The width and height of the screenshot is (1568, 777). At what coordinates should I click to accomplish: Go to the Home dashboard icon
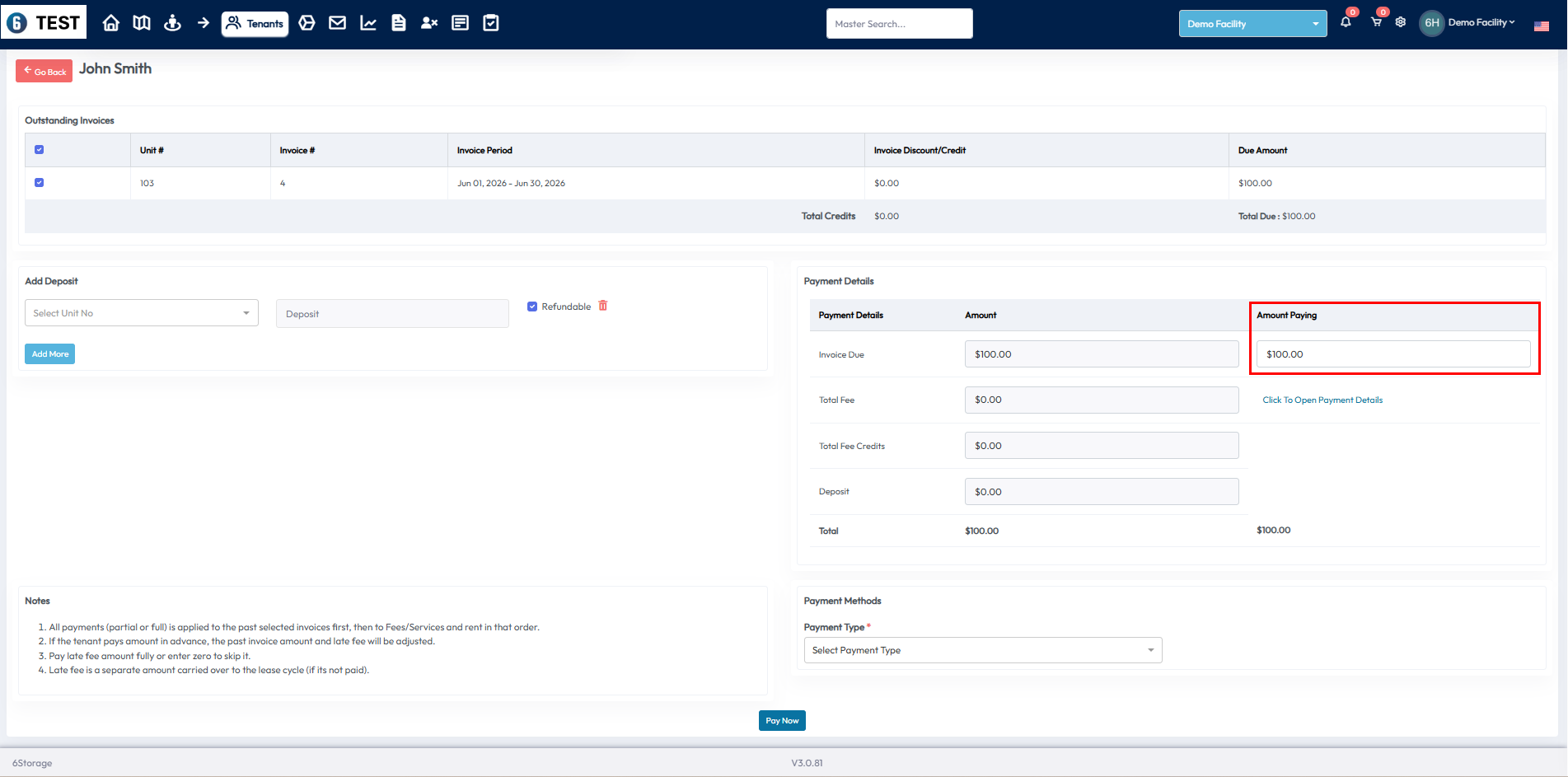[x=110, y=23]
